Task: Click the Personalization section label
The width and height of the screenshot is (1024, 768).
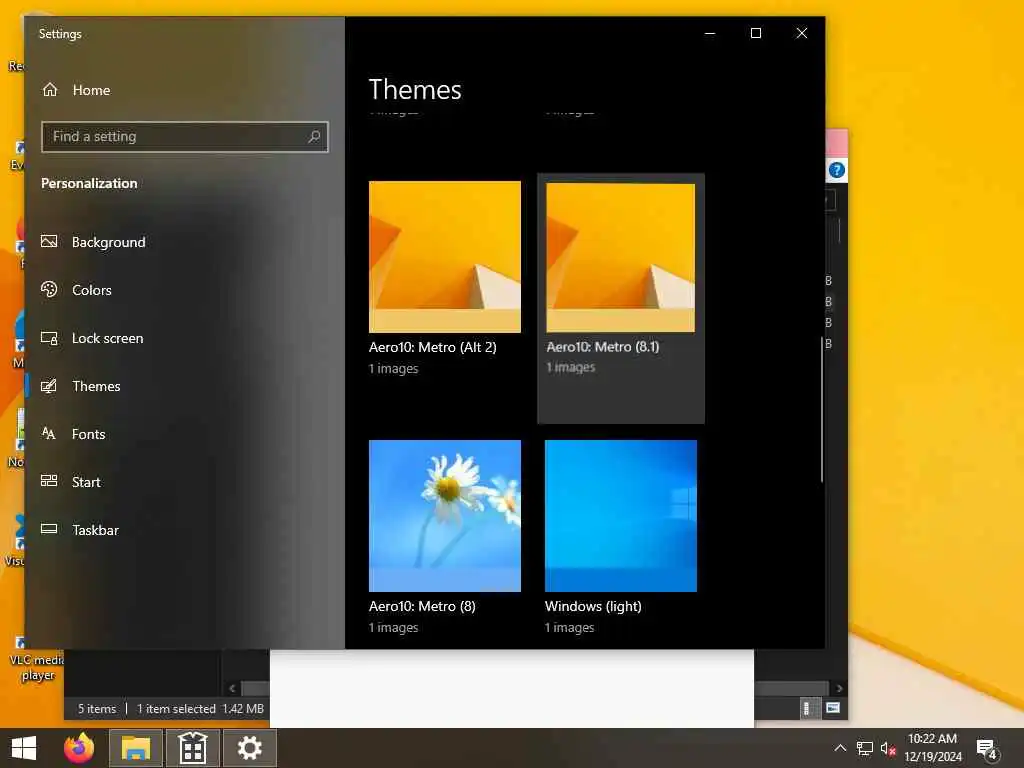Action: [x=89, y=184]
